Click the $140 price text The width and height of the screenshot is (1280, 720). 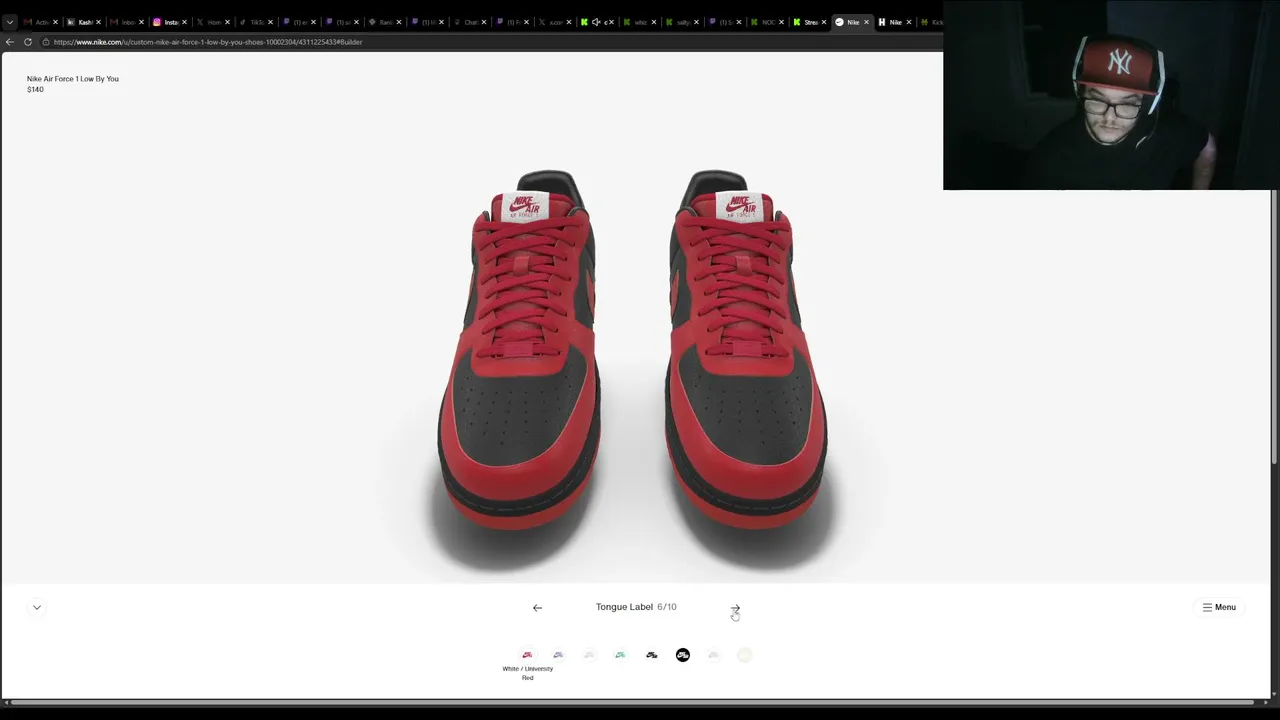click(35, 90)
